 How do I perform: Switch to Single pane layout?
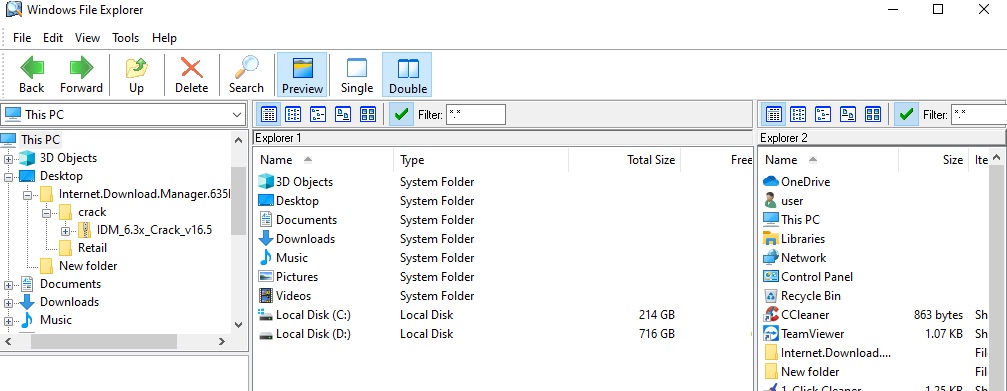[x=356, y=75]
